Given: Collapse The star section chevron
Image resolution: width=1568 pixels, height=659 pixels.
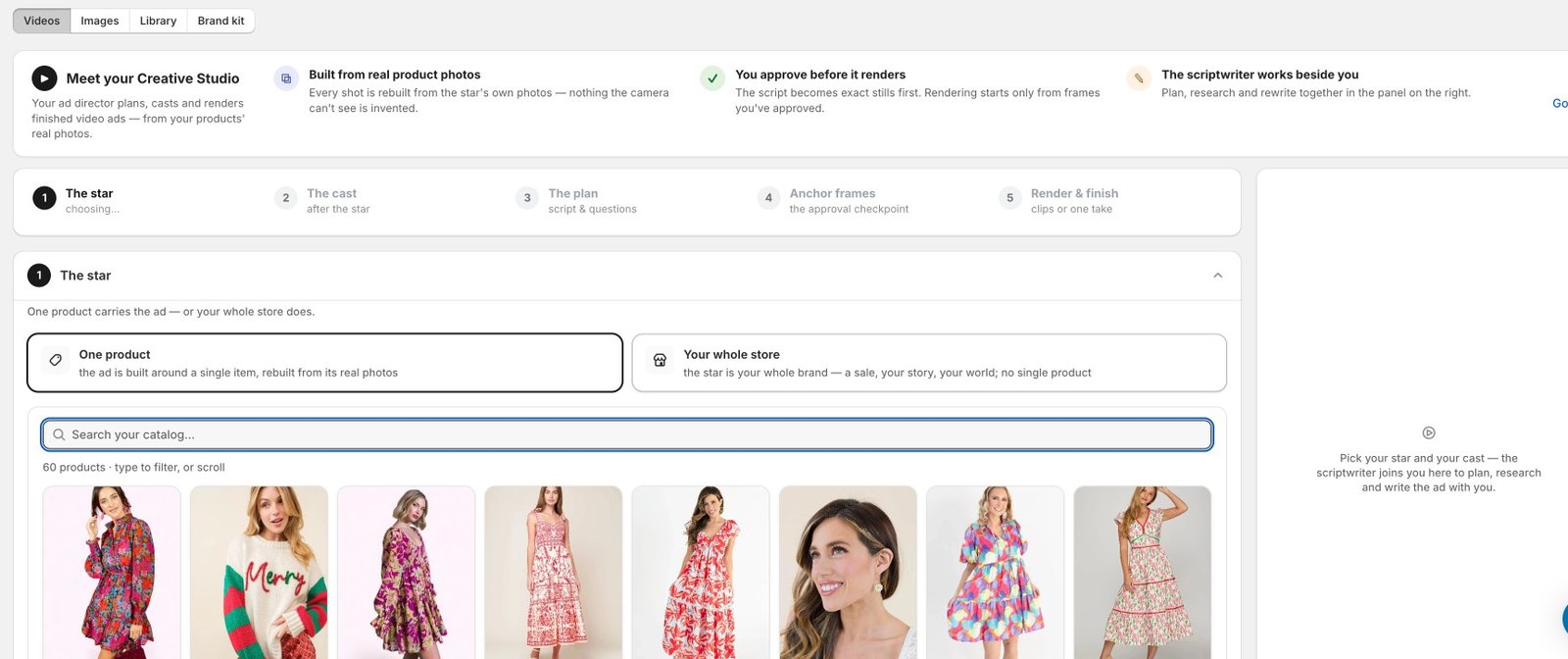Looking at the screenshot, I should (x=1218, y=276).
